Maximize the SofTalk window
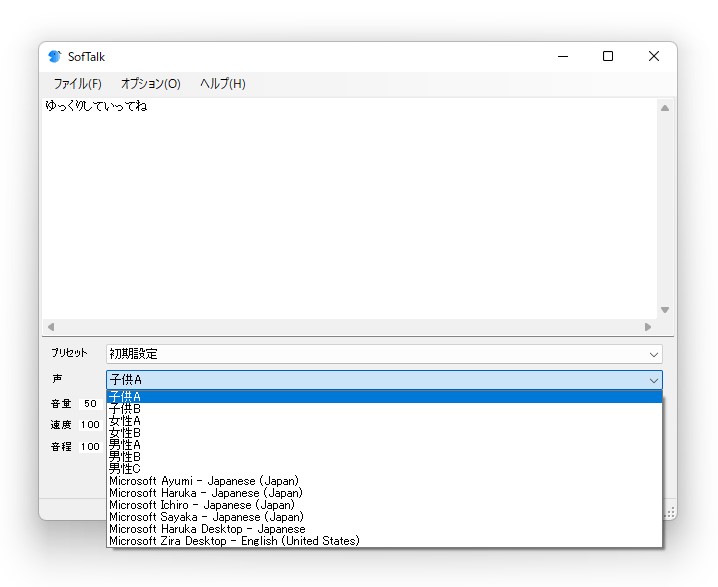Screen dimensions: 718x587 608,56
